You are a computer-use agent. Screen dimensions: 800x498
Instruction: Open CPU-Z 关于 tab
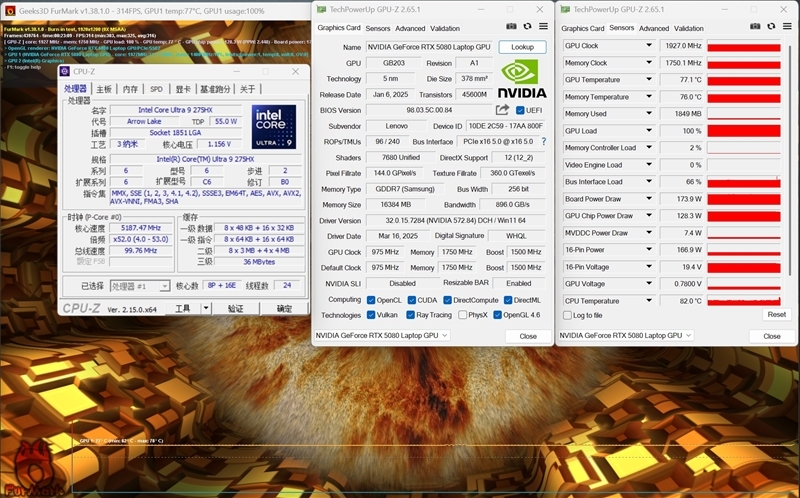click(x=247, y=89)
